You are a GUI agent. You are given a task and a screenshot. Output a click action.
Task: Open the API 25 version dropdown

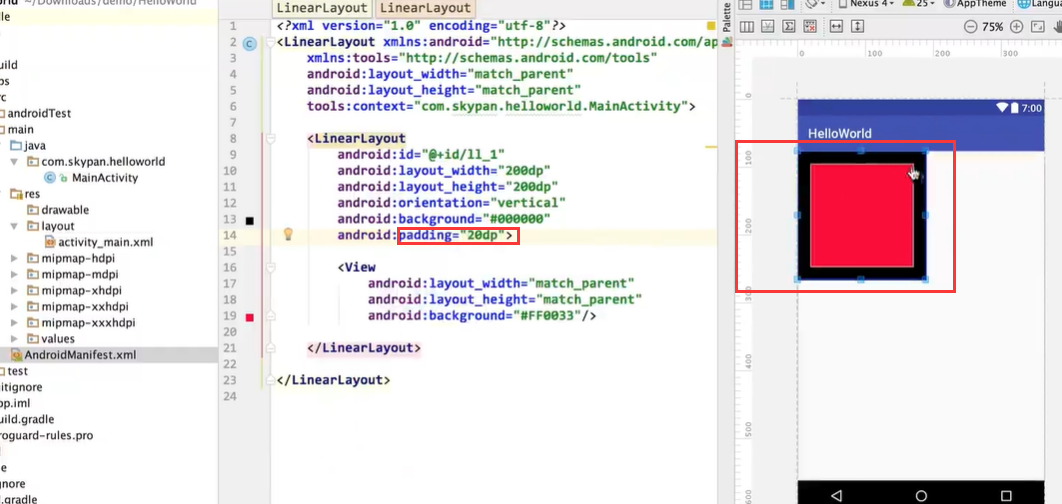[918, 4]
